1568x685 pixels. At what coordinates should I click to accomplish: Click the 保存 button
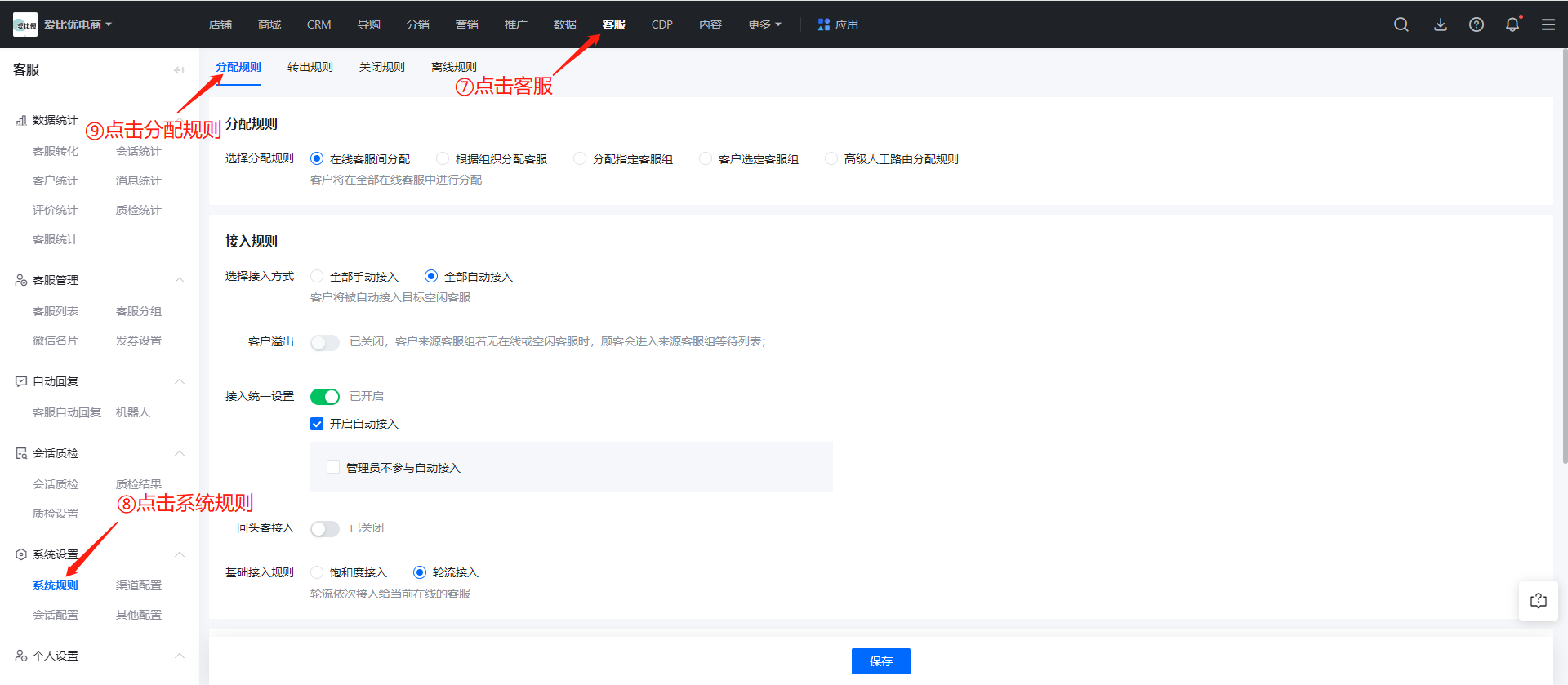[x=881, y=661]
